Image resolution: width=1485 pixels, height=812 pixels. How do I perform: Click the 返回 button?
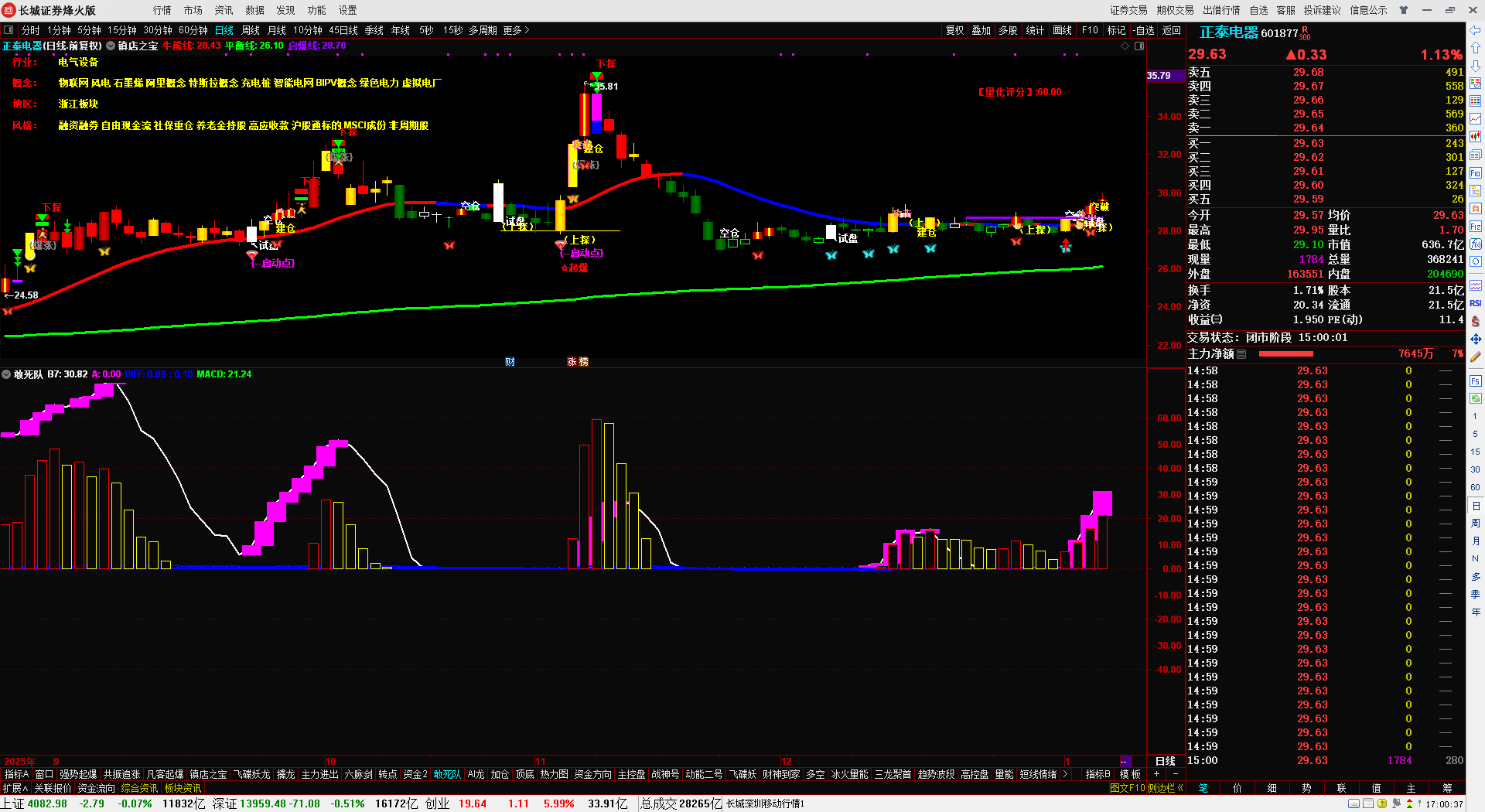(1172, 30)
